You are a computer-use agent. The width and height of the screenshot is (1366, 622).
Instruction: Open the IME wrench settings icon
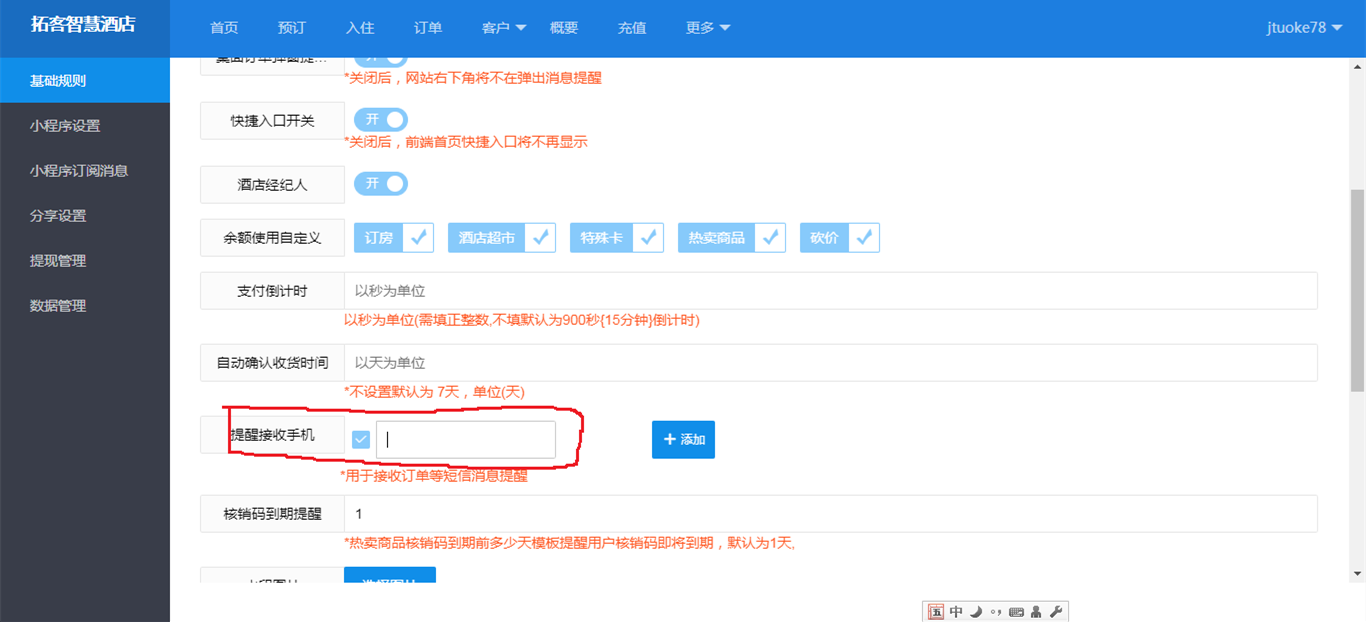tap(1056, 612)
